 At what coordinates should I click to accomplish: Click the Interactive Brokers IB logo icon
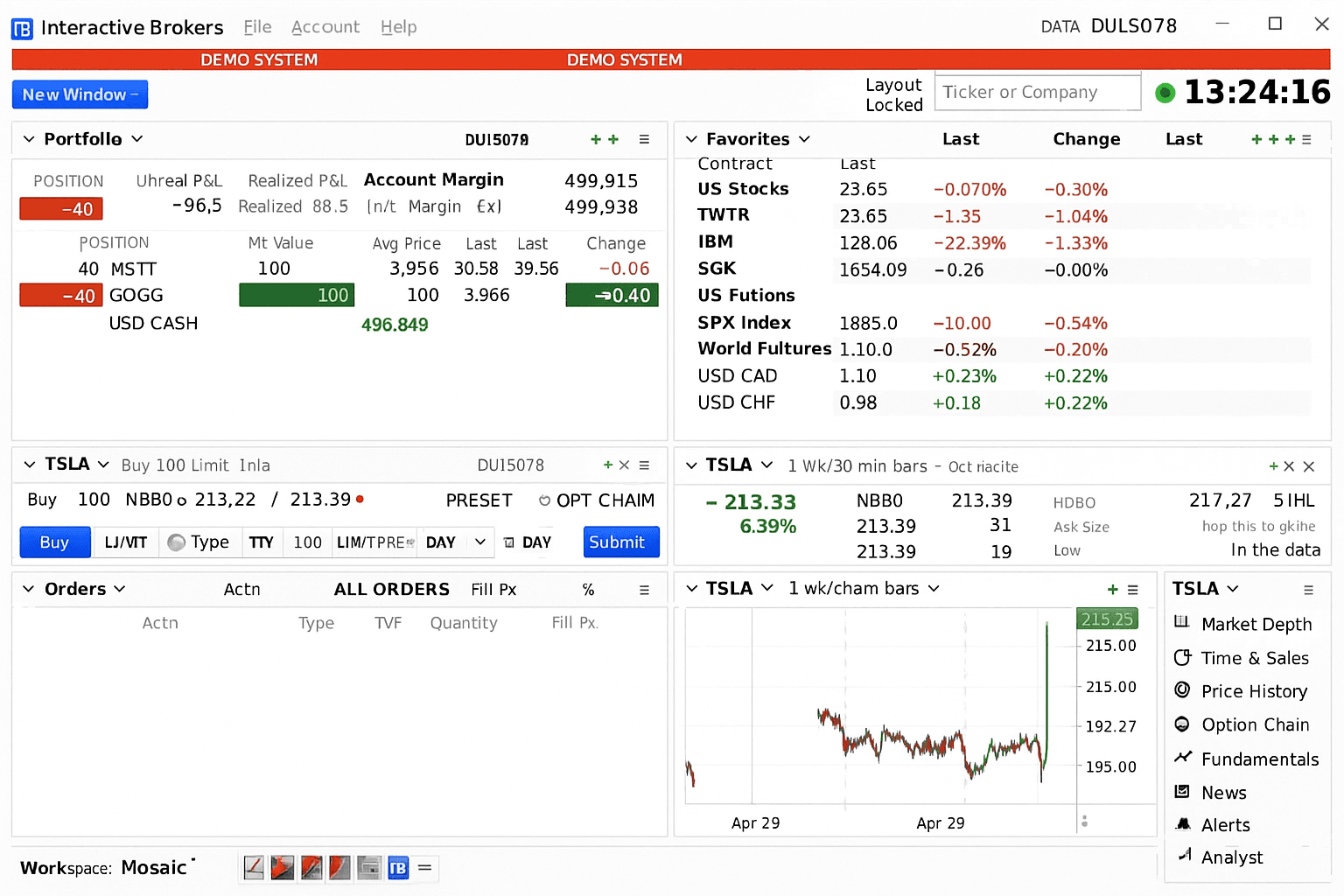click(22, 29)
